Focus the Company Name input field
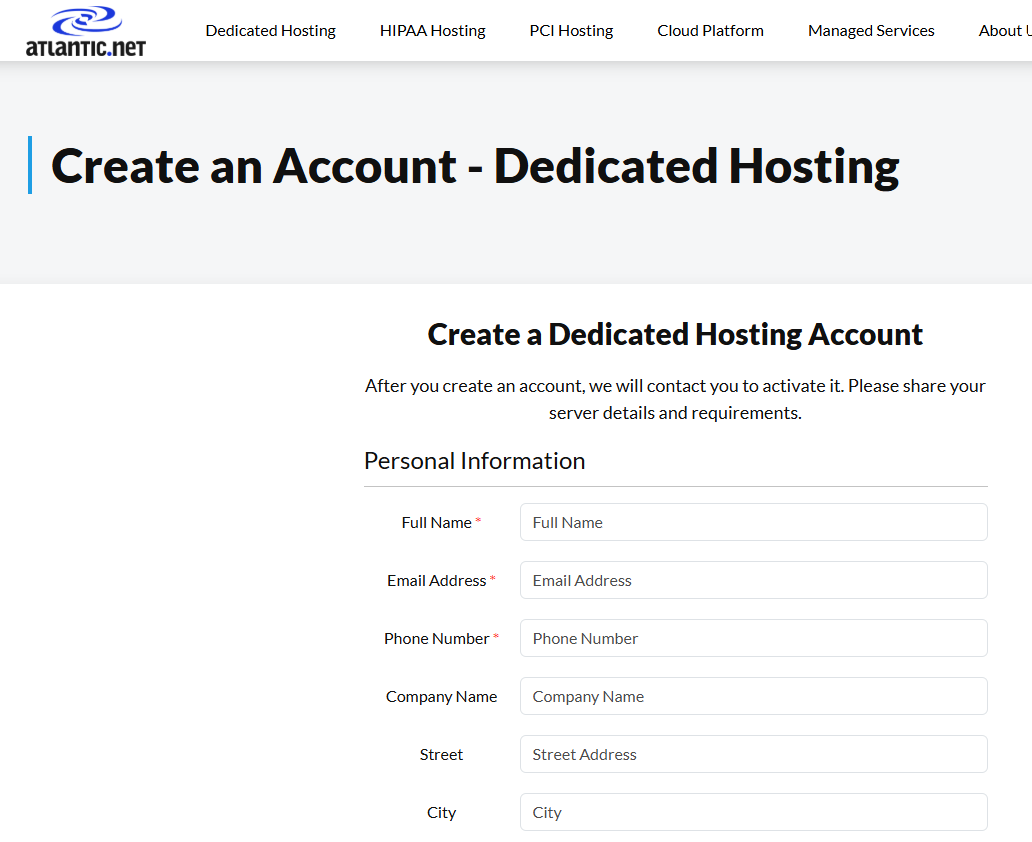 coord(754,696)
